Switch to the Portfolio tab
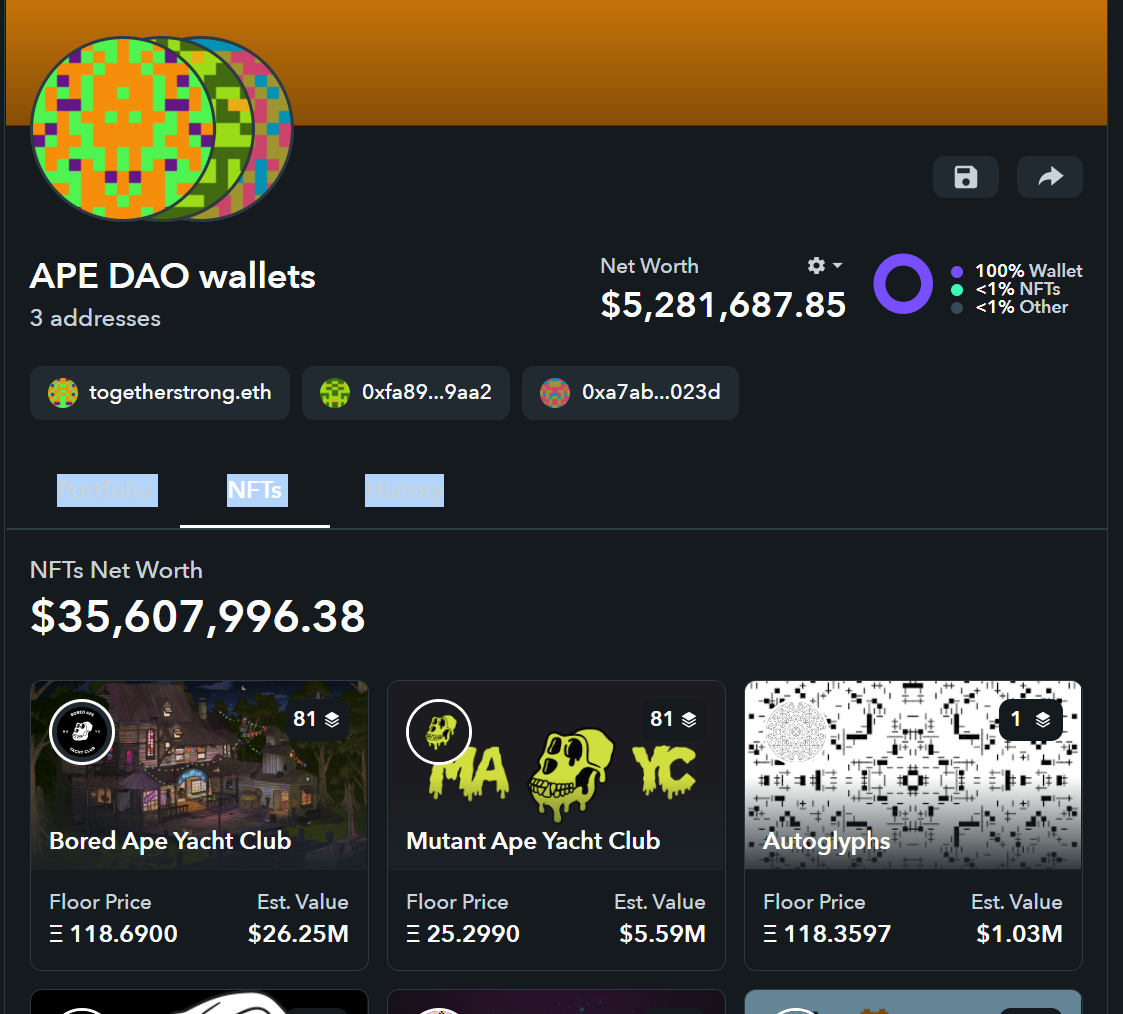Image resolution: width=1123 pixels, height=1014 pixels. click(x=107, y=491)
